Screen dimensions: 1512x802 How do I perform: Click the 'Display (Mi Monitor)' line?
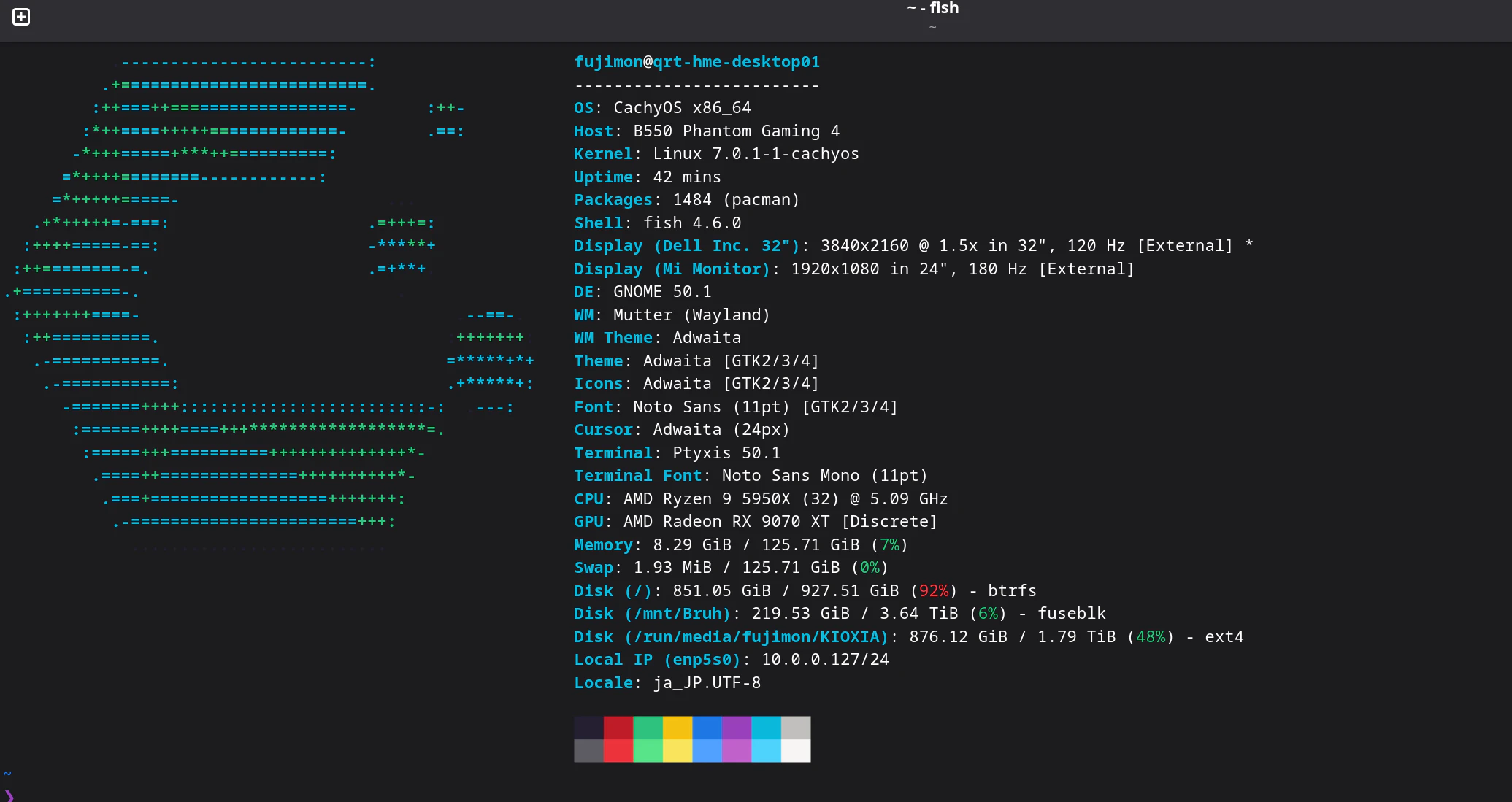click(x=854, y=269)
